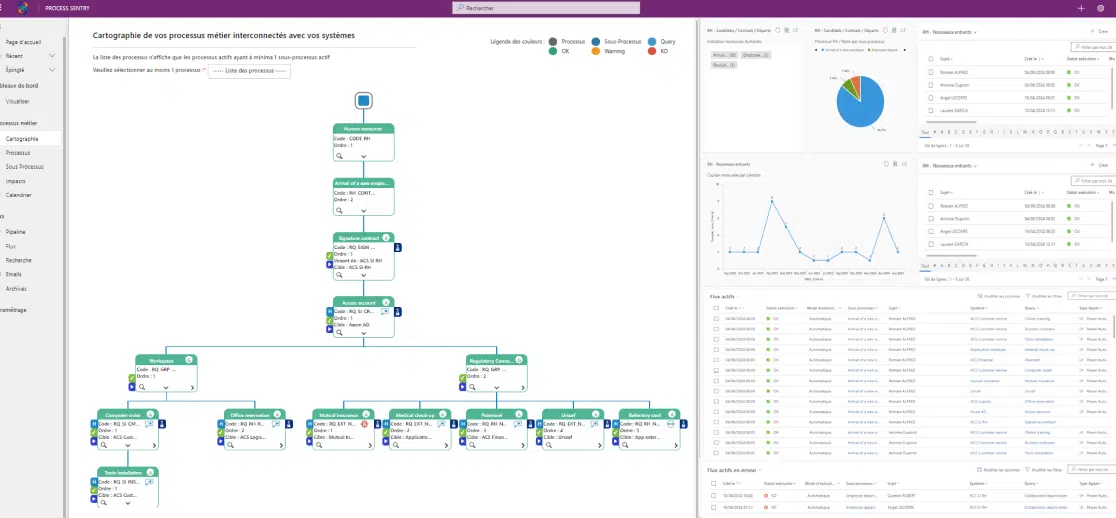
Task: Go to Sous Processus in the sidebar
Action: pyautogui.click(x=25, y=167)
